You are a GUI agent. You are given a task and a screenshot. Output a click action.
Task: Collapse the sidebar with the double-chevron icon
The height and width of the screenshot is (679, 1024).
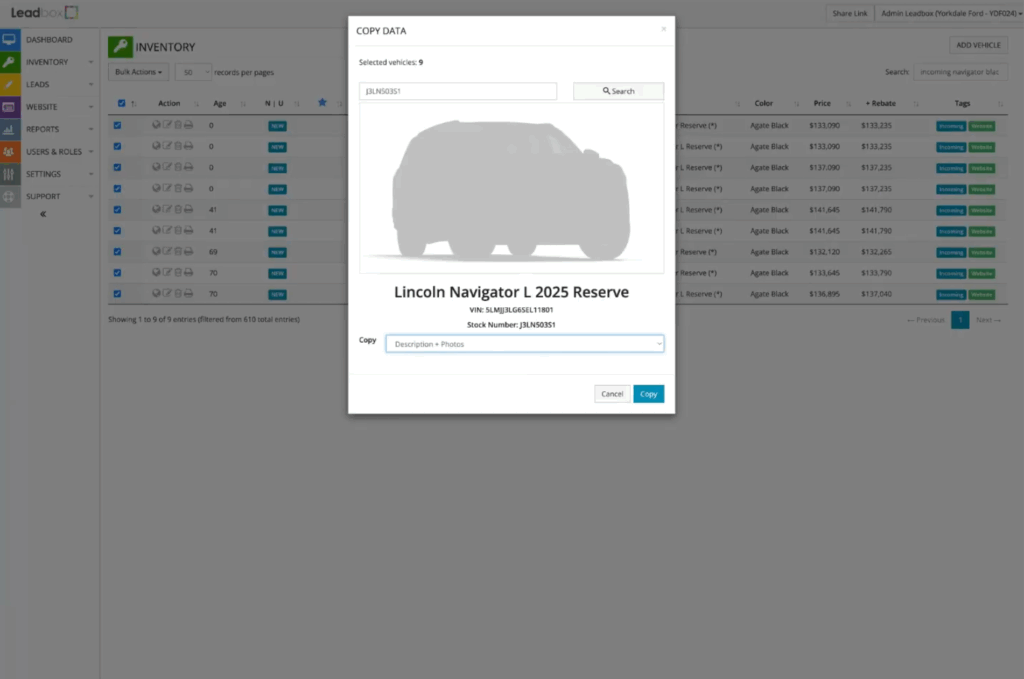[43, 213]
